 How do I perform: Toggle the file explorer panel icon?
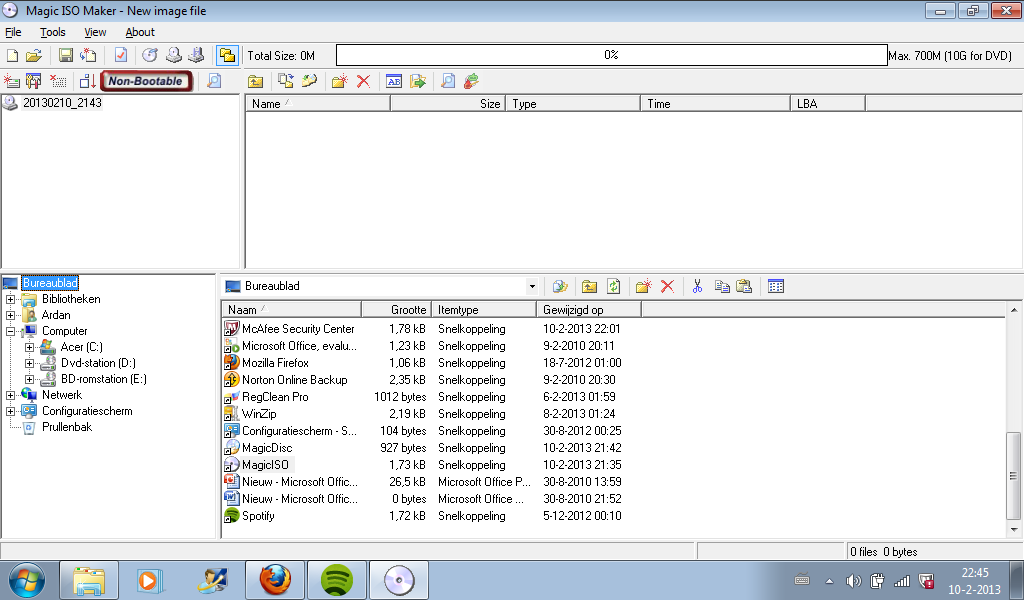point(227,55)
